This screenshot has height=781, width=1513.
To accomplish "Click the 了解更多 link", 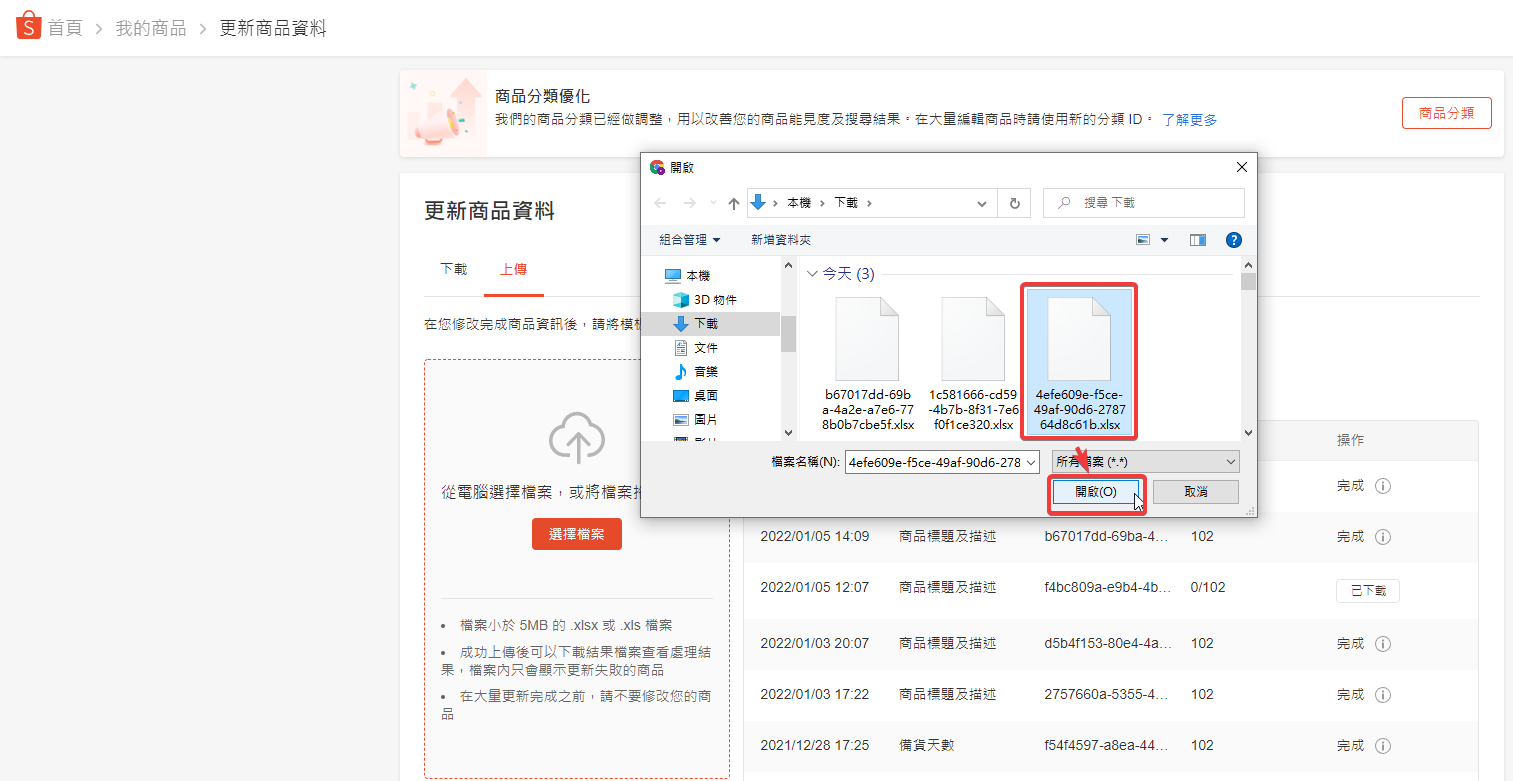I will [x=1189, y=120].
